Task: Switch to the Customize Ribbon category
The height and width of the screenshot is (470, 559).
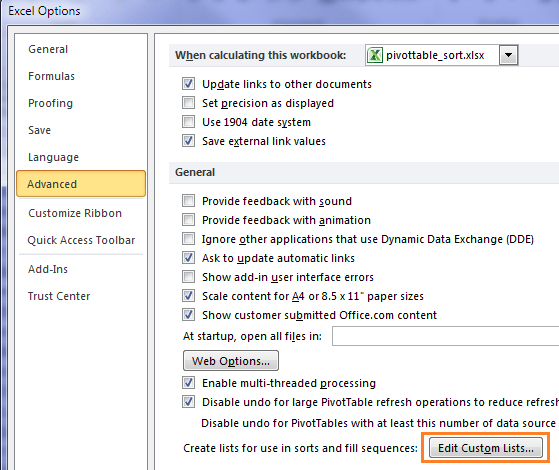Action: click(x=75, y=213)
